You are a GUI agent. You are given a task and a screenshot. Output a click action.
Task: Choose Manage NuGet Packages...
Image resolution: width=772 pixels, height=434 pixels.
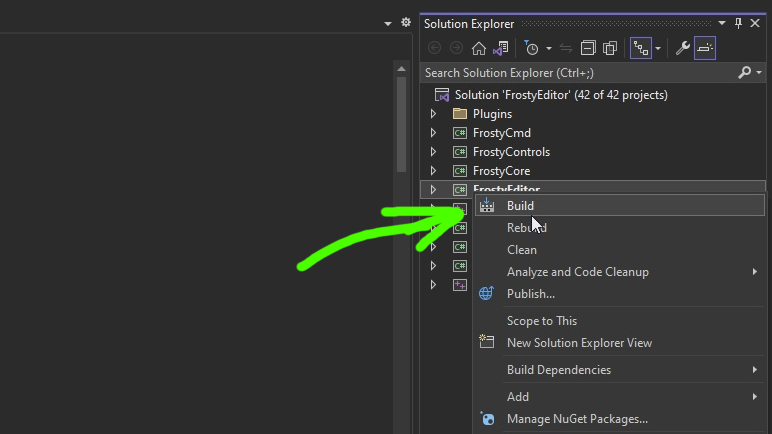[x=620, y=419]
